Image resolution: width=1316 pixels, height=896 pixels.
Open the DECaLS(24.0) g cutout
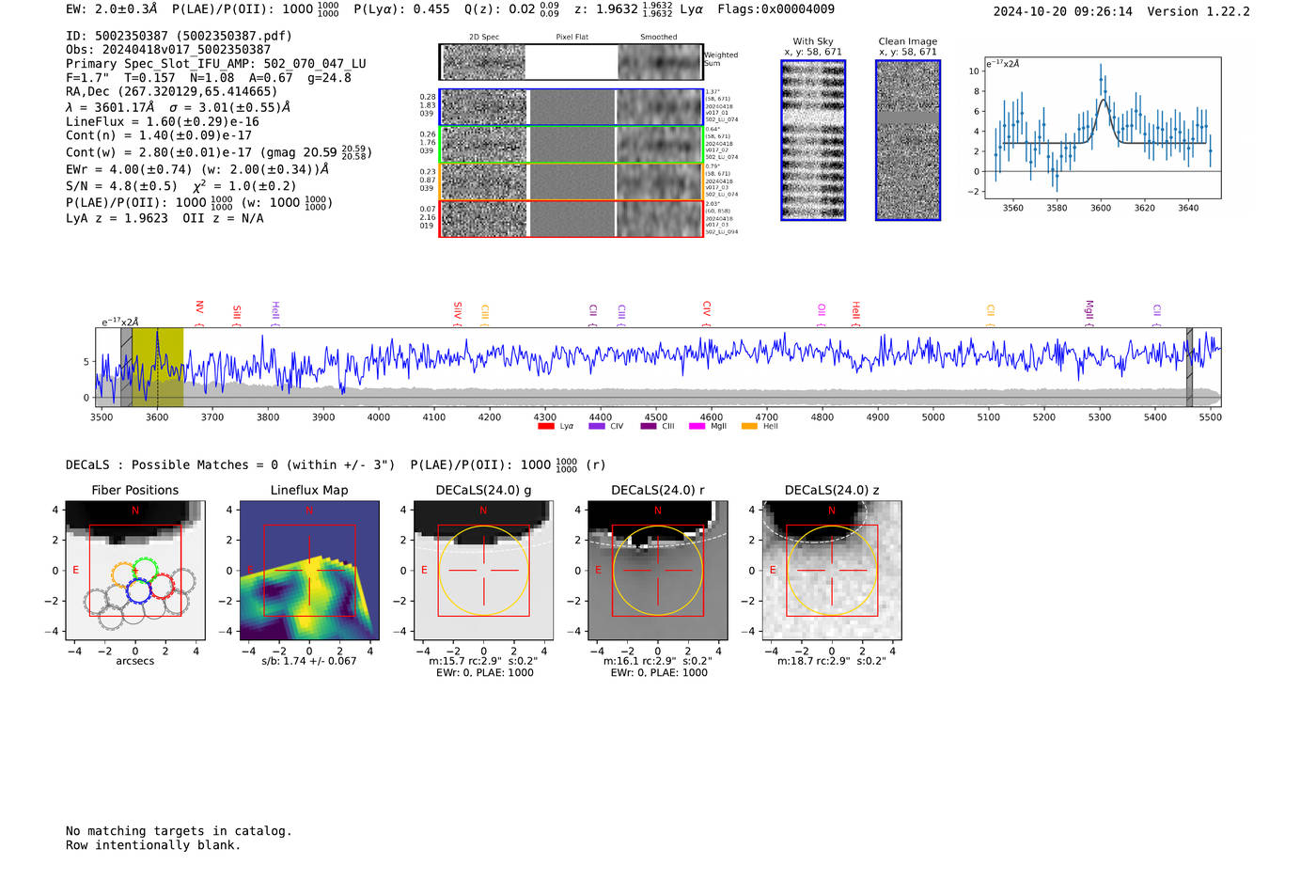tap(483, 570)
